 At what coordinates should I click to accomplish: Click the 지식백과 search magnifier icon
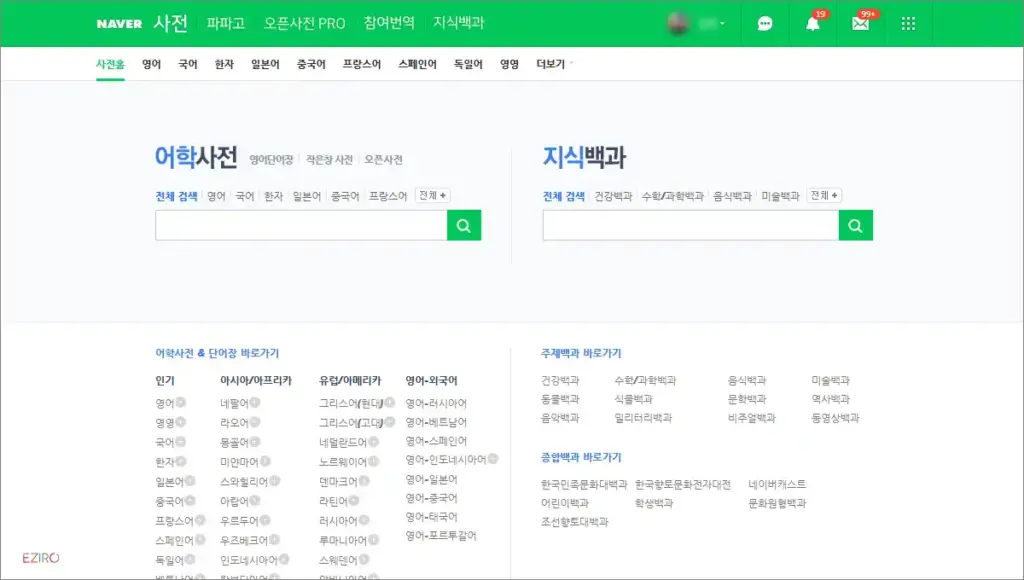(x=855, y=225)
